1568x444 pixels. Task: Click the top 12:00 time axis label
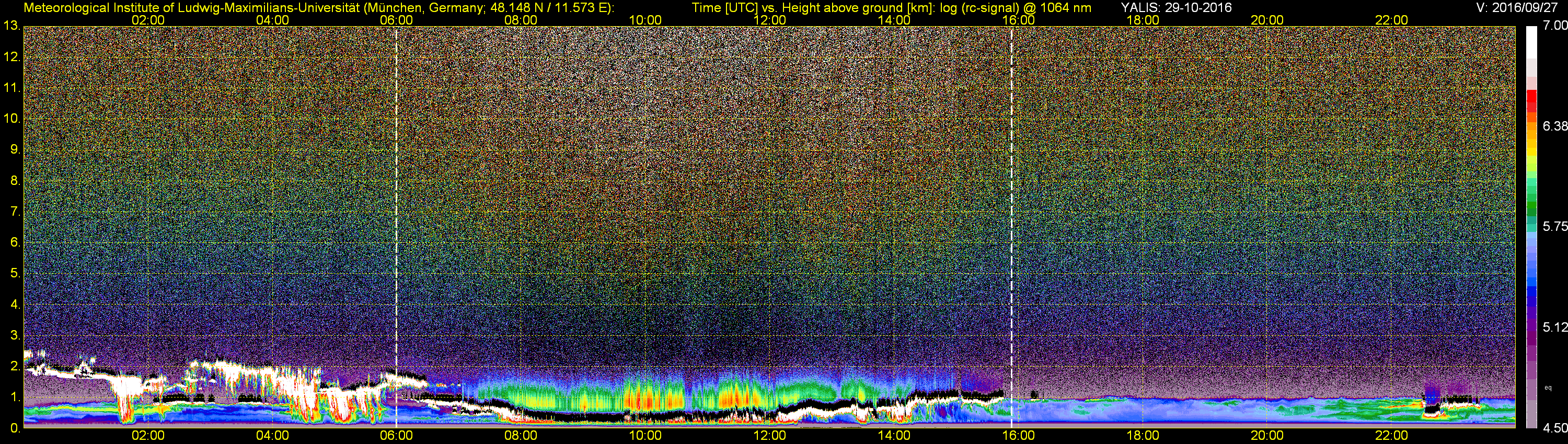tap(769, 20)
